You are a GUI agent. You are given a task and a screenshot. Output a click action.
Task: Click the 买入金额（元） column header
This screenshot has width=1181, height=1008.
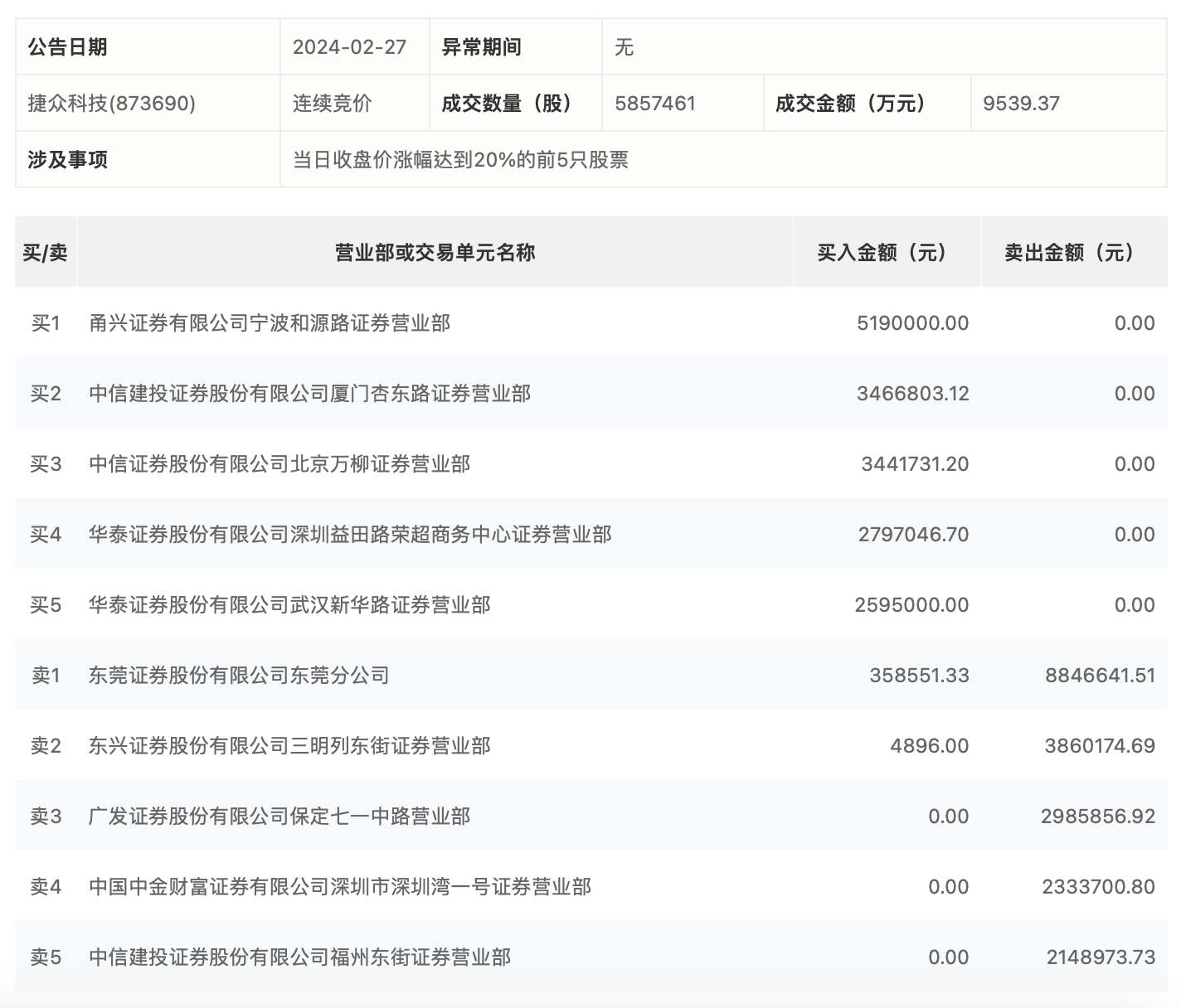click(x=882, y=252)
